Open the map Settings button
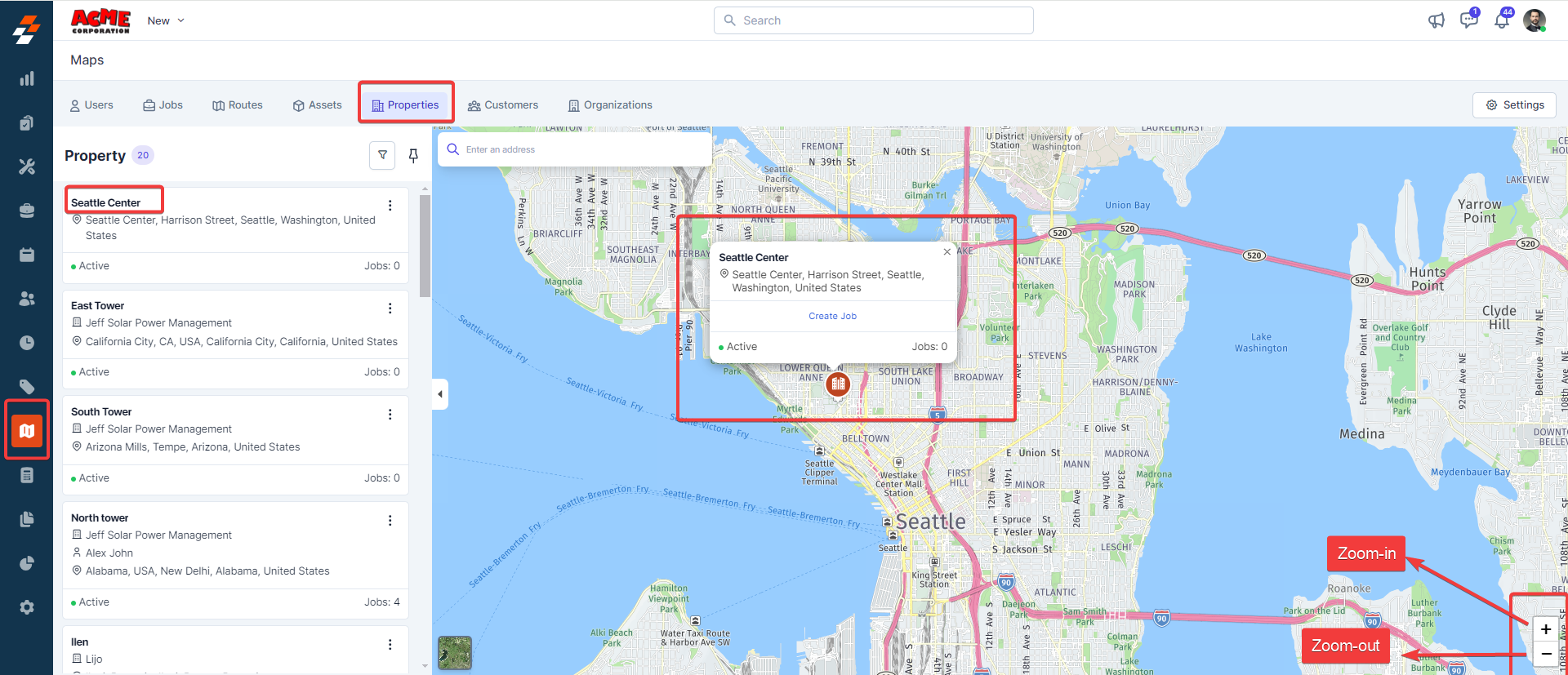 (1515, 105)
